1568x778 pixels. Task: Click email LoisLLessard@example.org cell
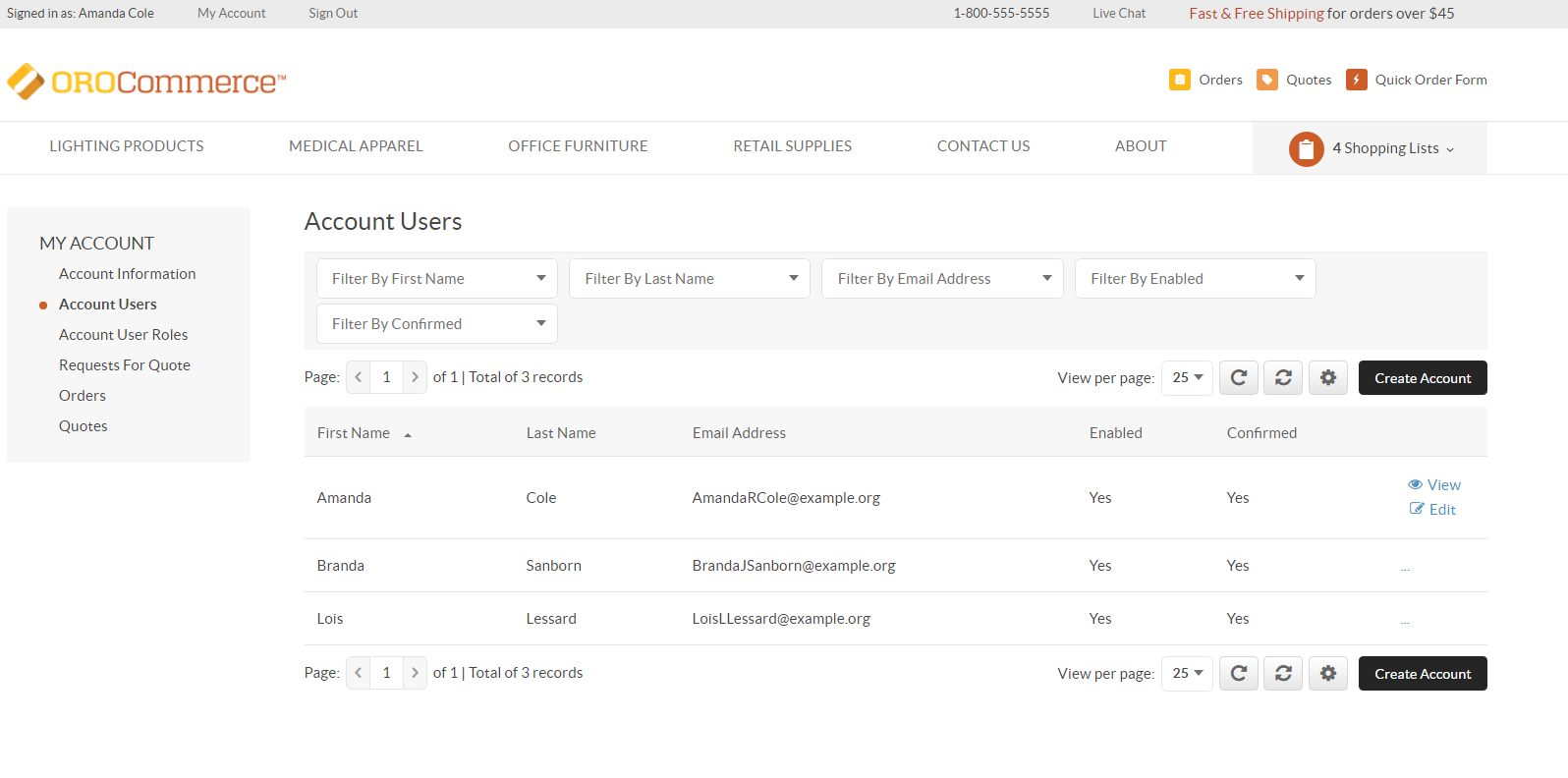click(x=781, y=619)
